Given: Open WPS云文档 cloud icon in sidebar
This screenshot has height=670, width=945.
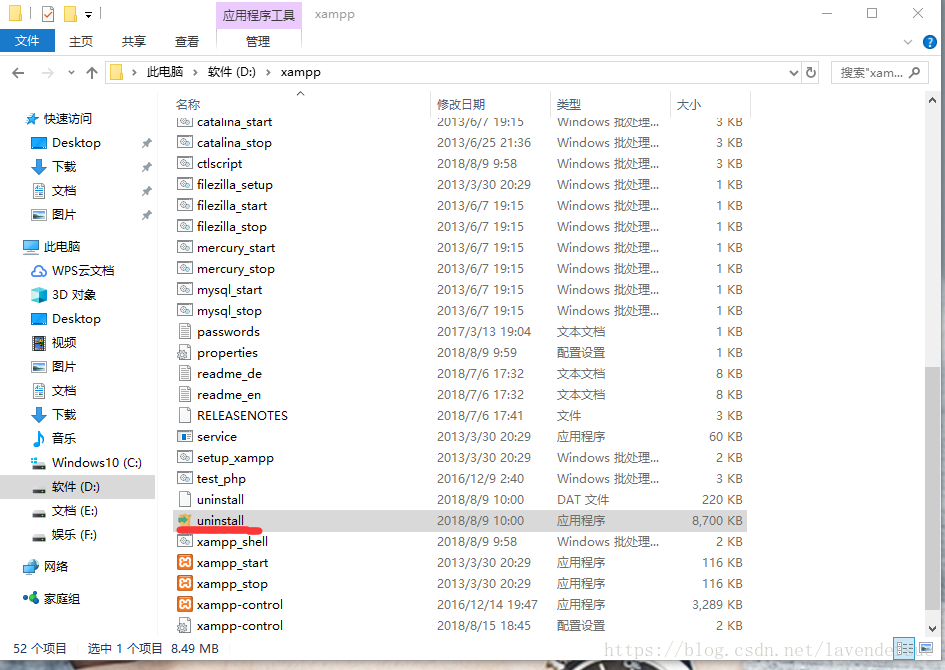Looking at the screenshot, I should point(39,271).
